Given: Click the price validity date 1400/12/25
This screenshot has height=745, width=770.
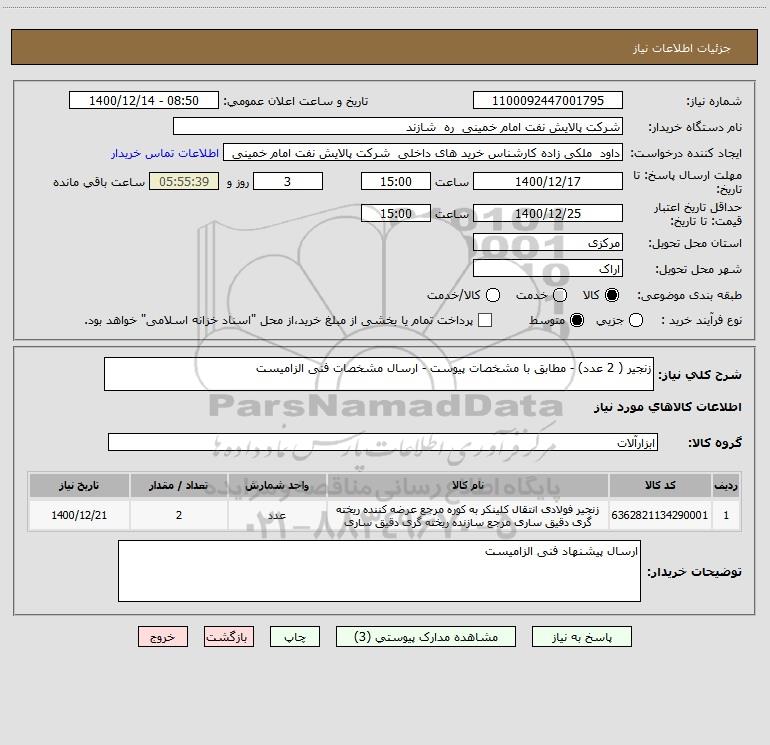Looking at the screenshot, I should click(548, 213).
